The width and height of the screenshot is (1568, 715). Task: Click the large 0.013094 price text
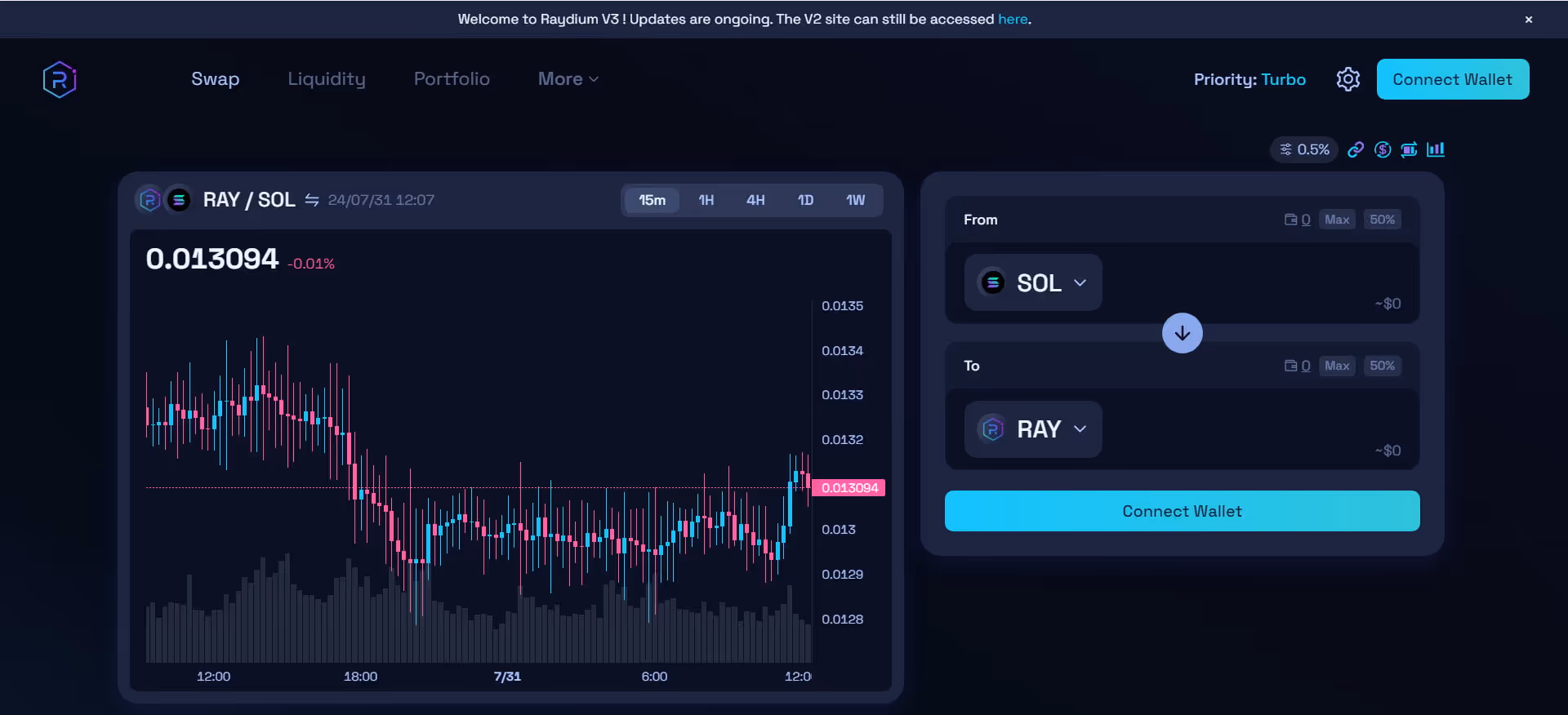[x=212, y=259]
